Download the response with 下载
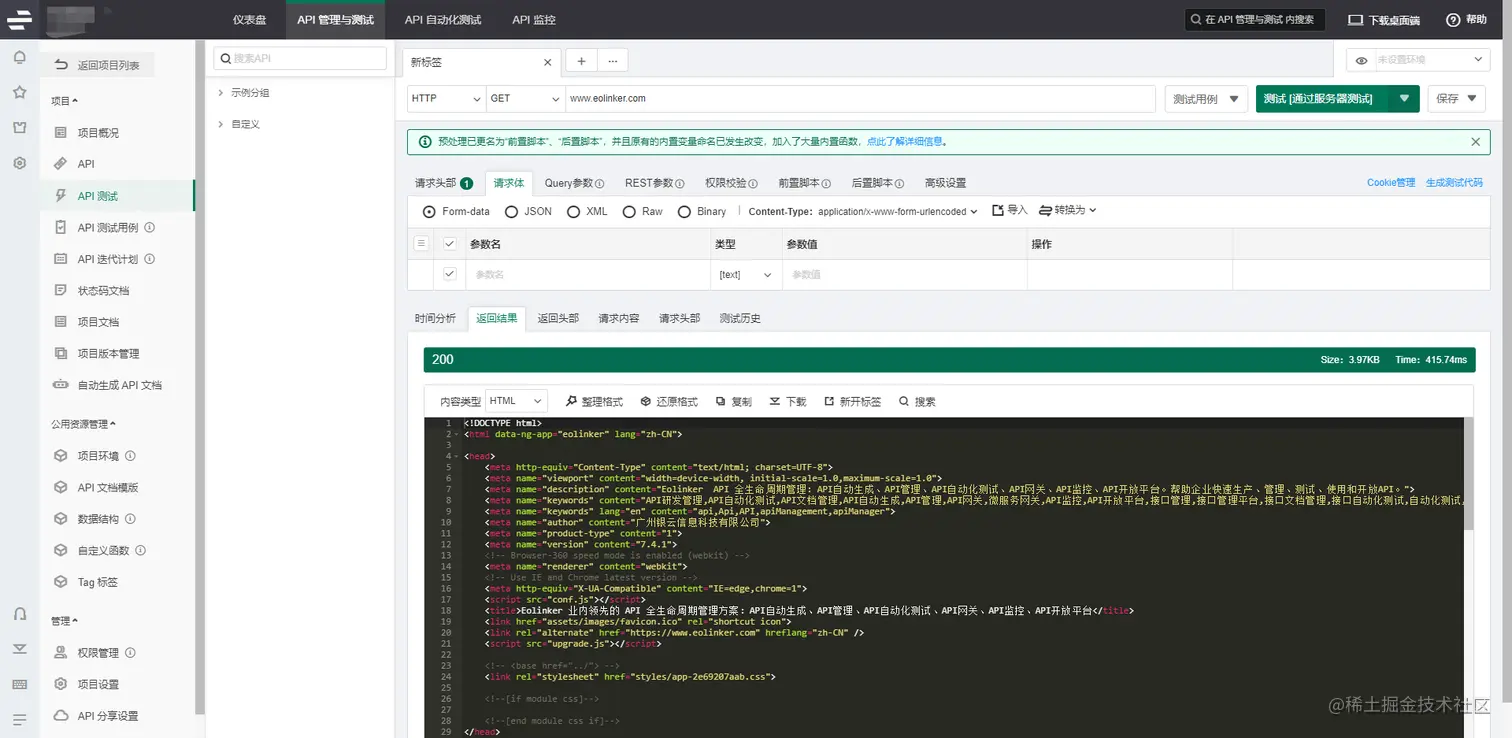Image resolution: width=1512 pixels, height=738 pixels. point(788,401)
